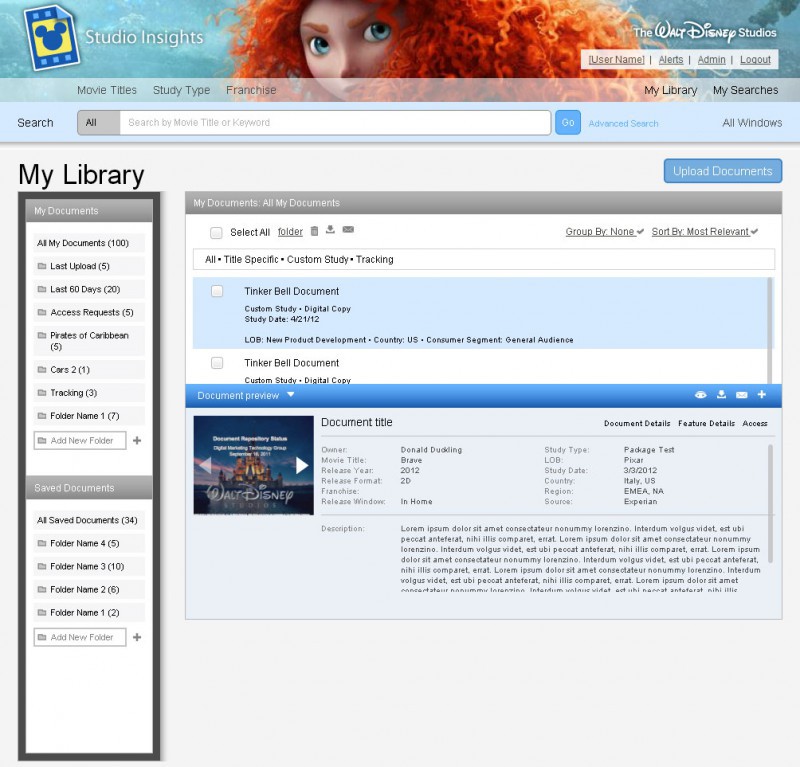Open the Movie Titles menu
Screen dimensions: 800x767
pos(107,90)
